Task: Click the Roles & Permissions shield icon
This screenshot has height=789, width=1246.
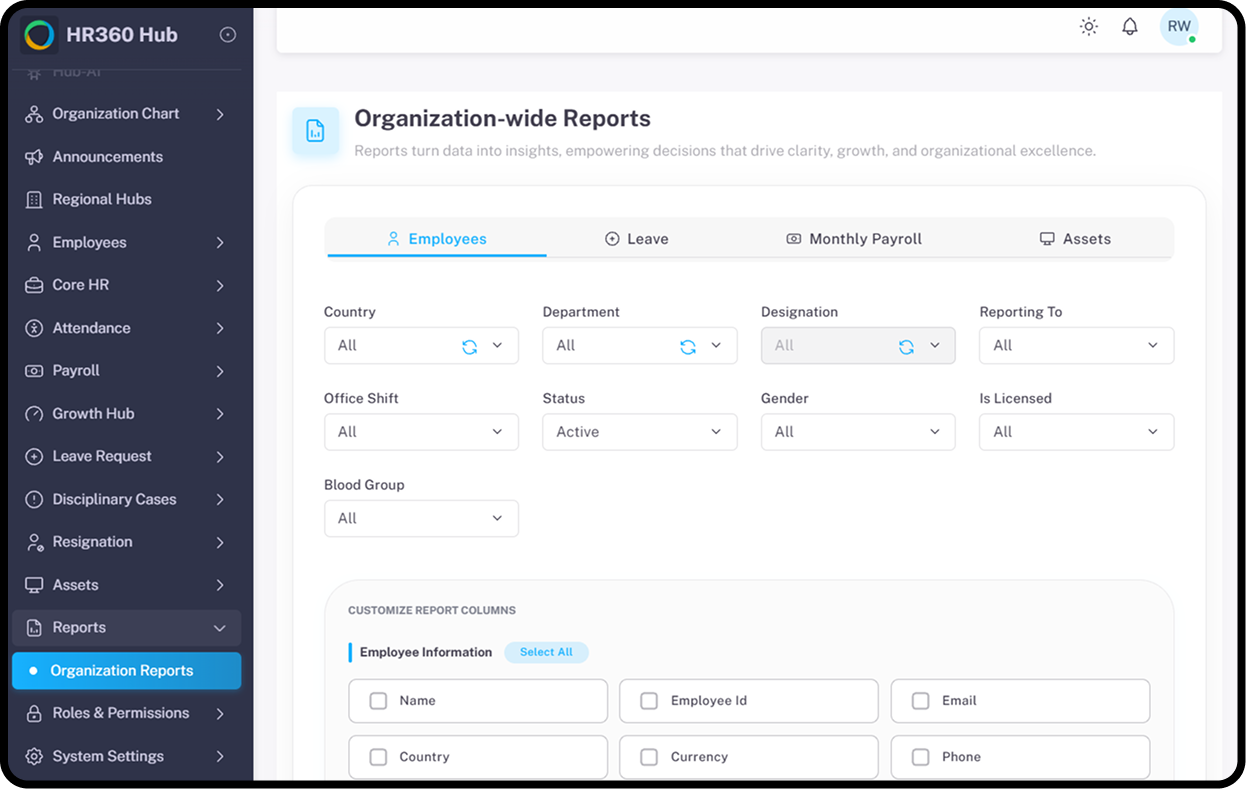Action: tap(34, 713)
